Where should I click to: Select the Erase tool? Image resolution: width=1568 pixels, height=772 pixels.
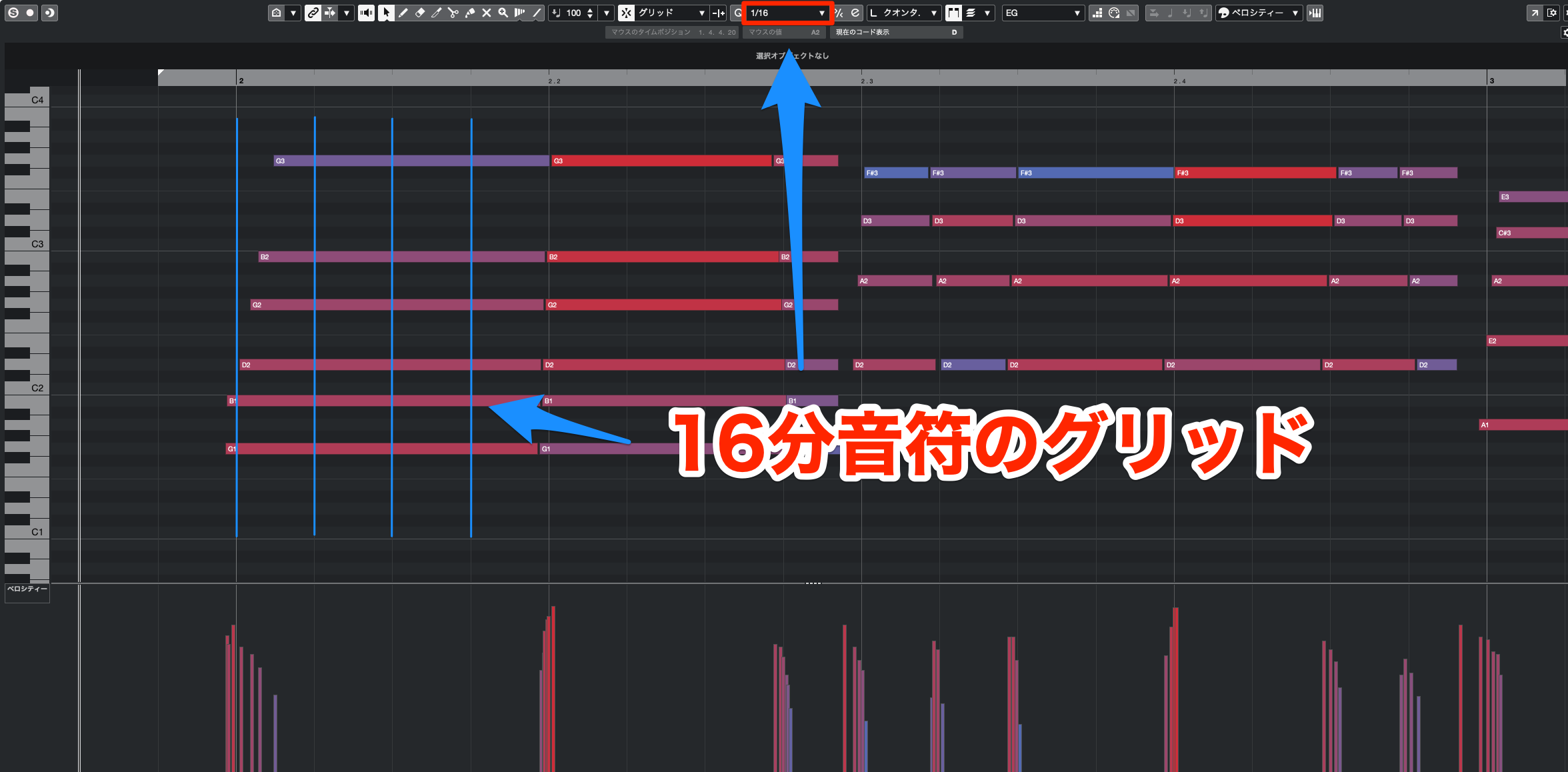419,13
